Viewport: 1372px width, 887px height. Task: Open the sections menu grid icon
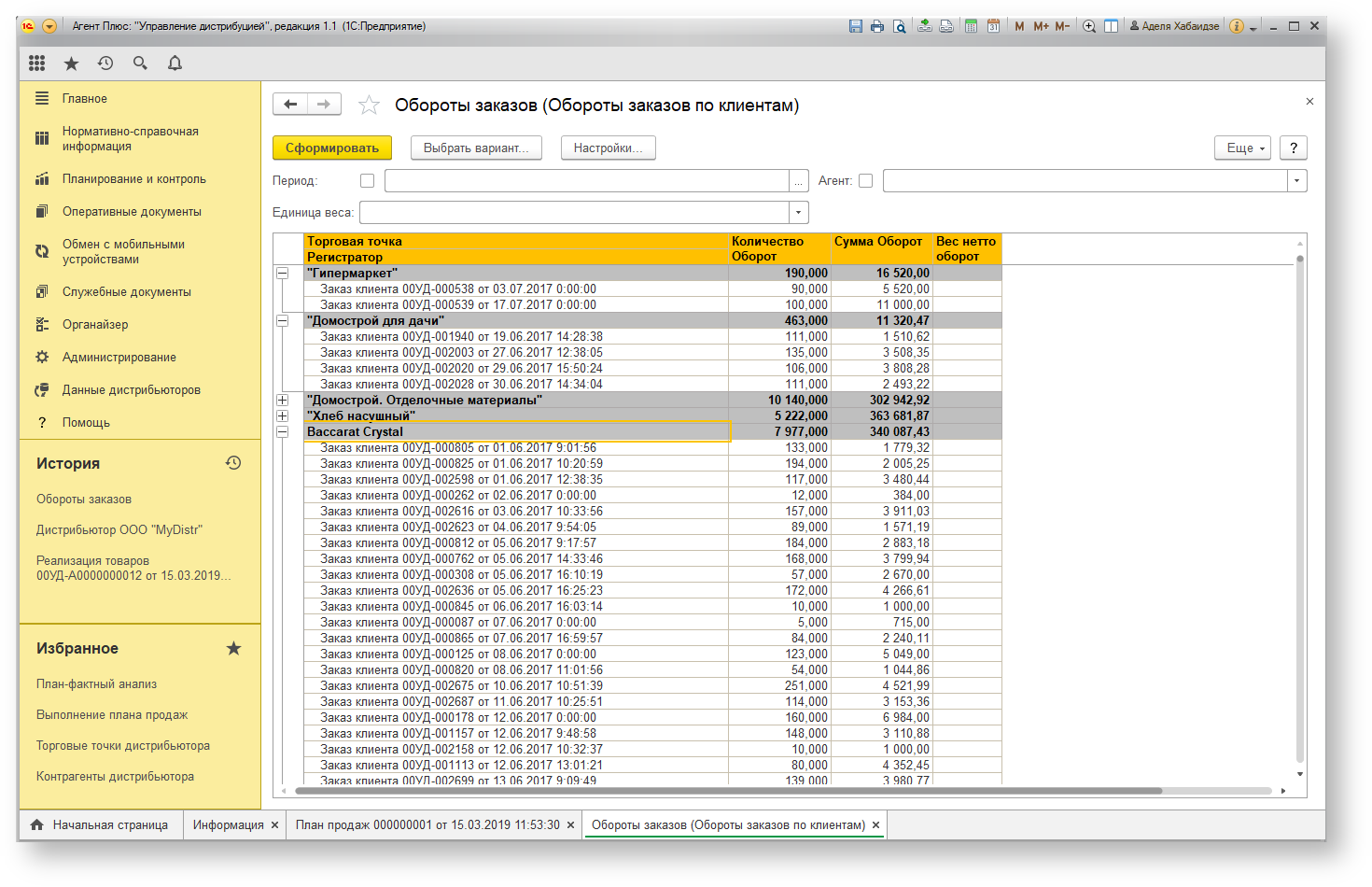tap(36, 63)
